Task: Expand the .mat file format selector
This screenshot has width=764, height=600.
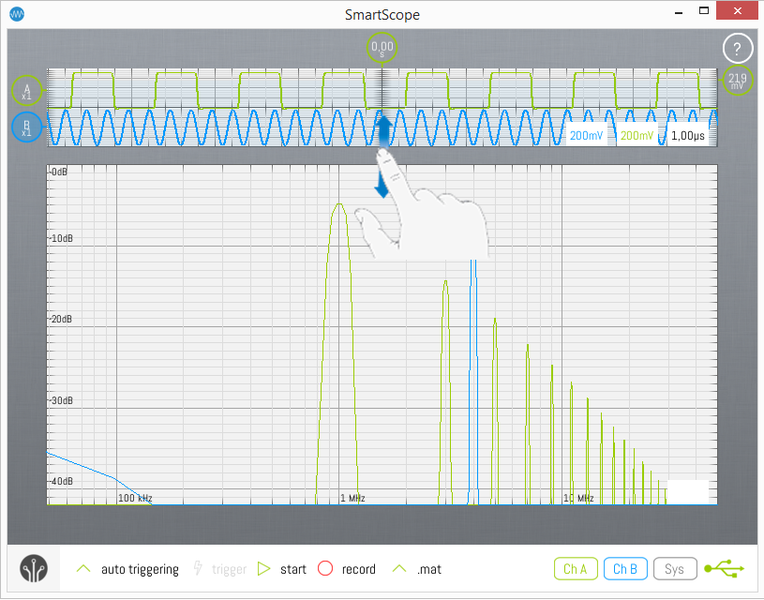Action: [399, 569]
